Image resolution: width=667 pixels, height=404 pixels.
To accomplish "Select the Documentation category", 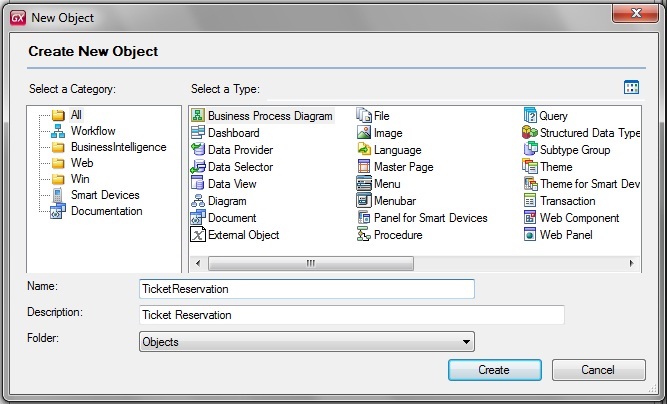I will point(106,211).
